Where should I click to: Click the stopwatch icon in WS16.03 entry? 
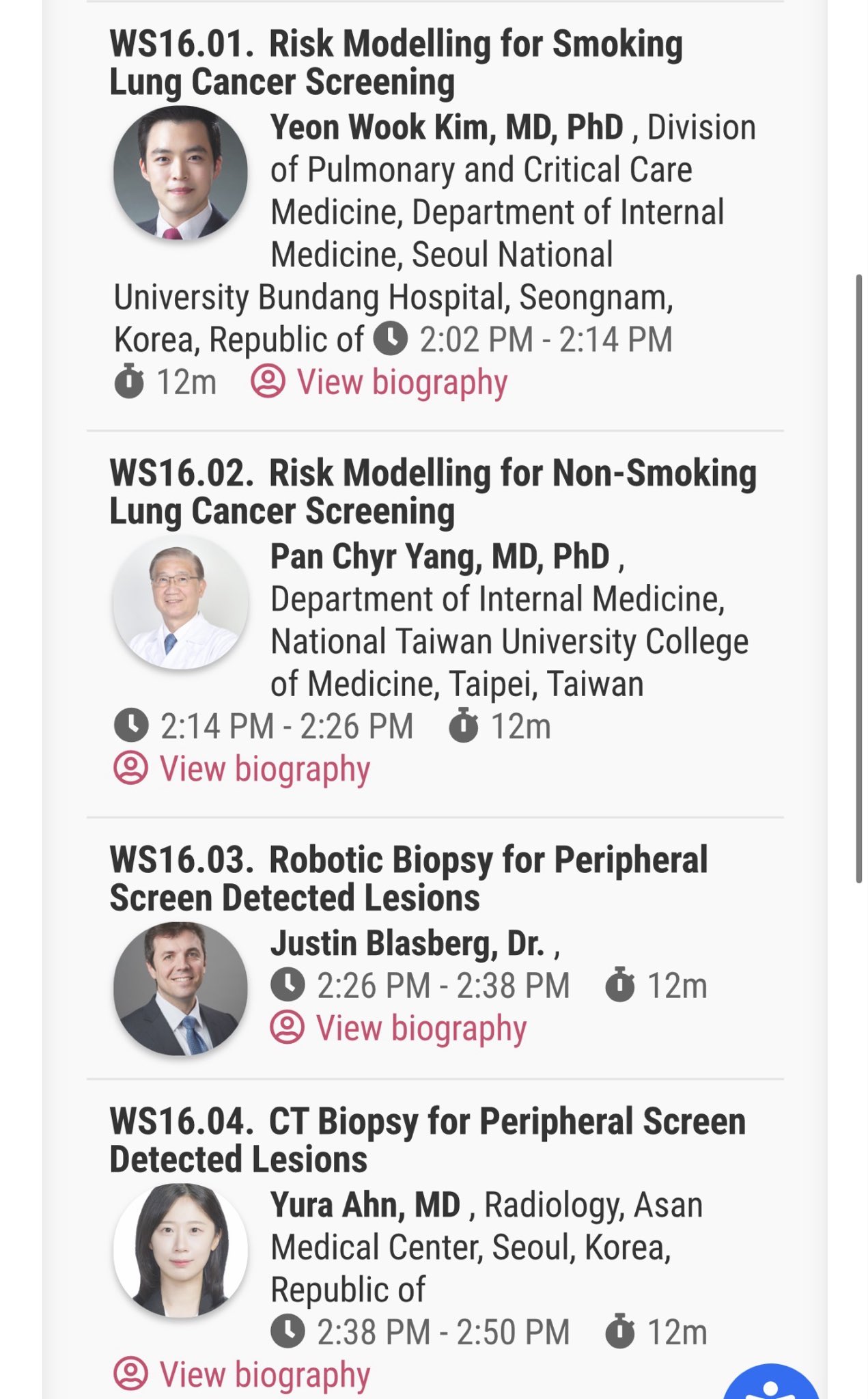[x=620, y=984]
